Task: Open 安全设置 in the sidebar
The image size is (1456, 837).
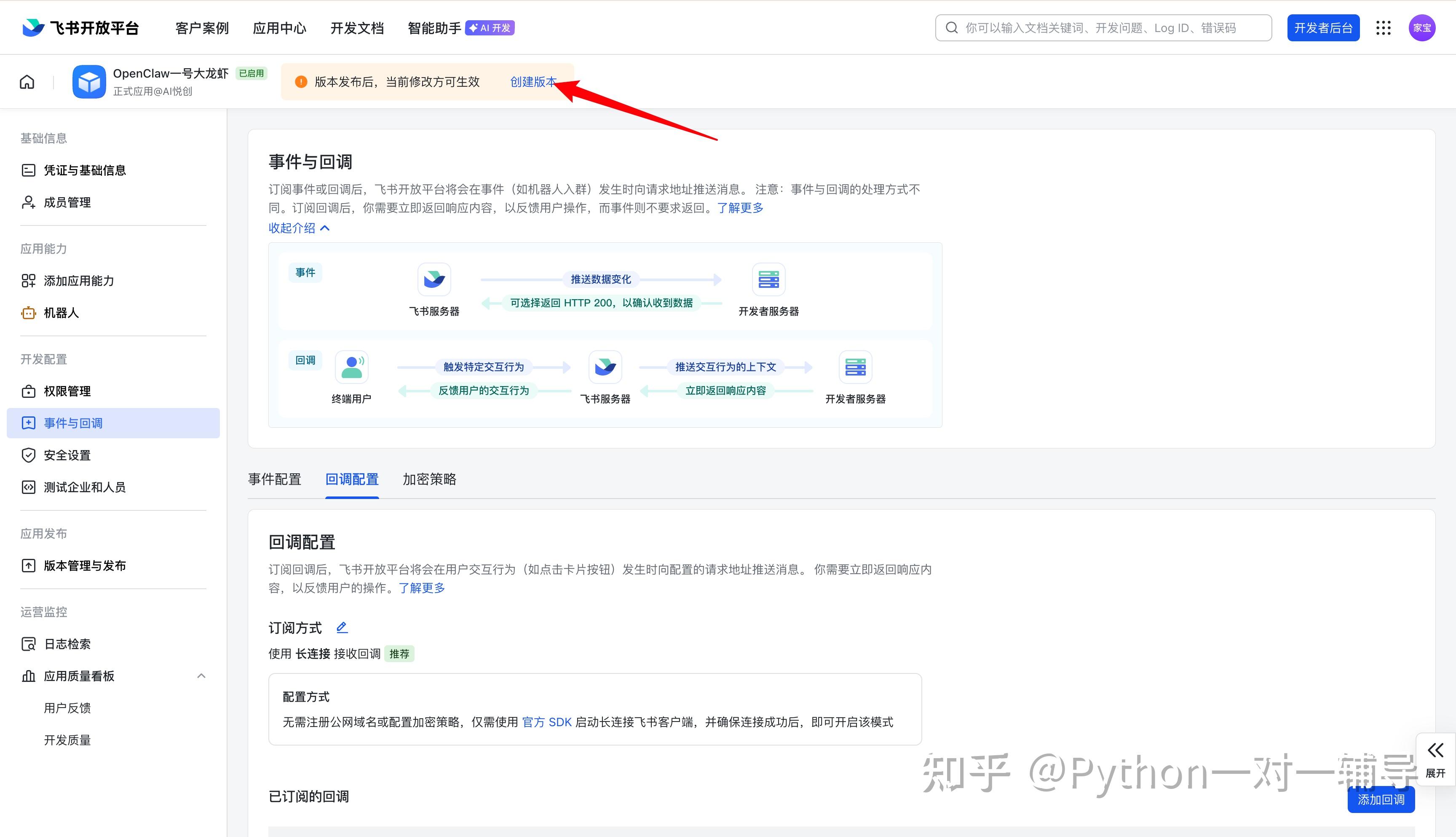Action: coord(67,455)
